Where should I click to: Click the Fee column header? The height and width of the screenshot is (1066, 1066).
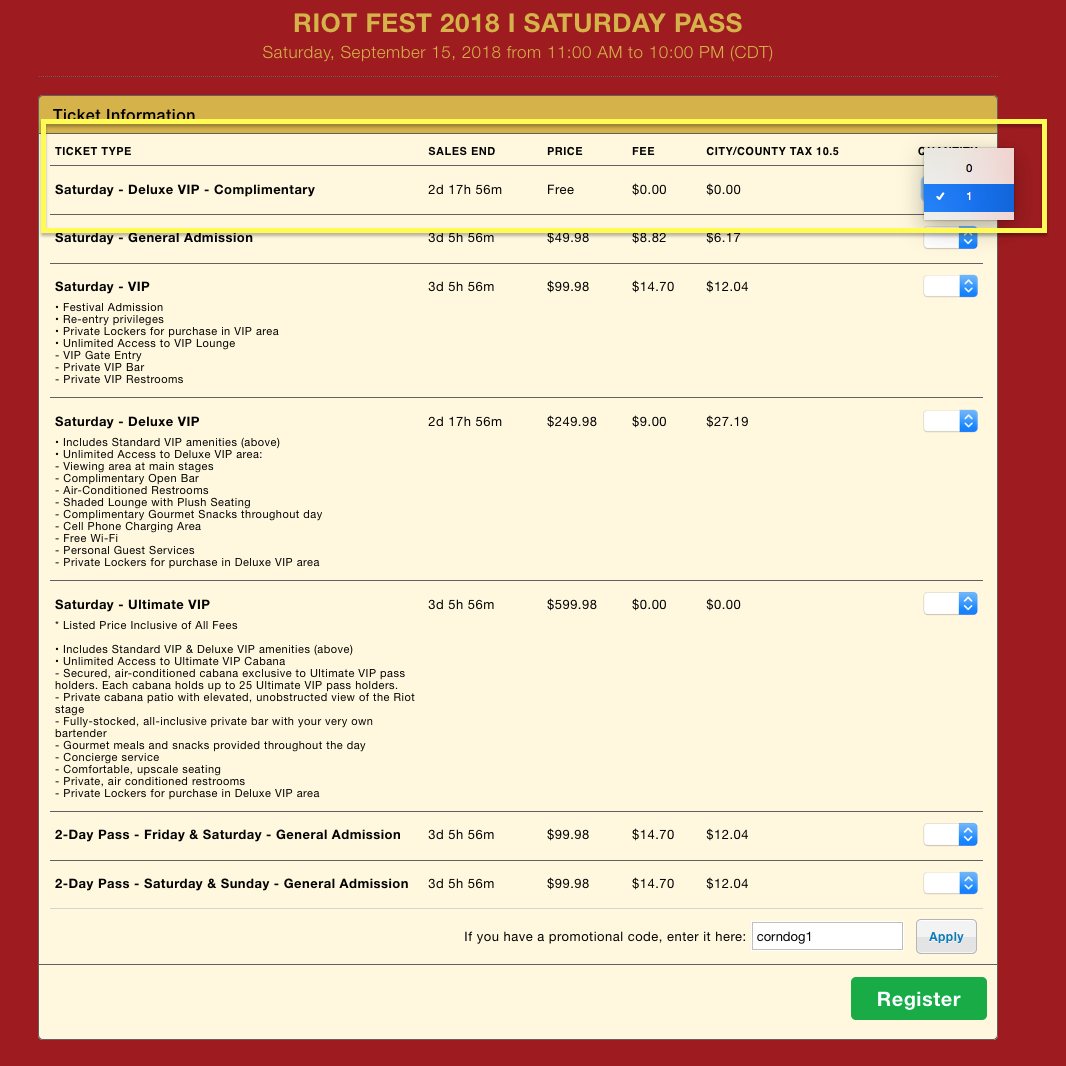click(643, 151)
